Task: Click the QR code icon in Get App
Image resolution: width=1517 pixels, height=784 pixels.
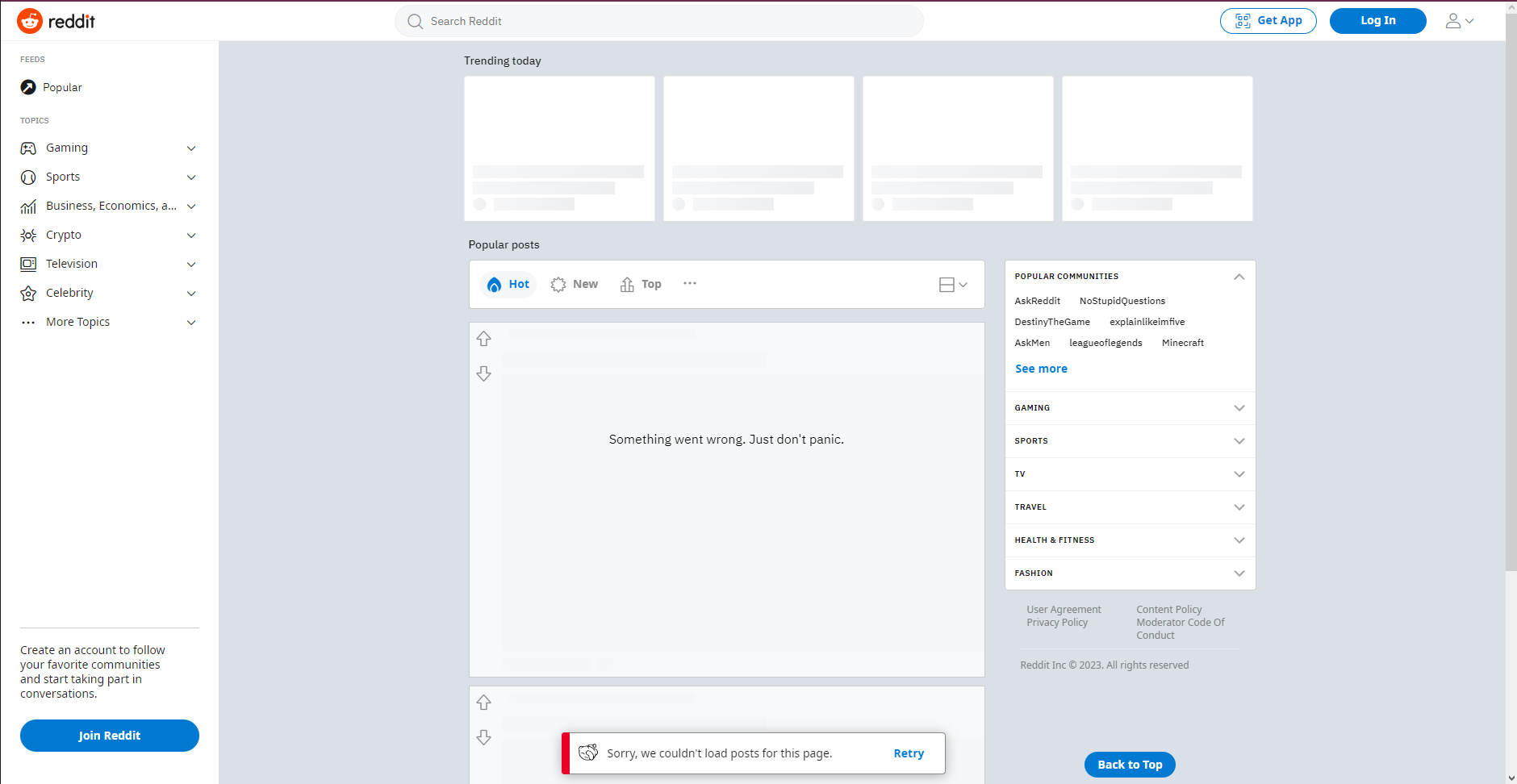Action: (1243, 21)
